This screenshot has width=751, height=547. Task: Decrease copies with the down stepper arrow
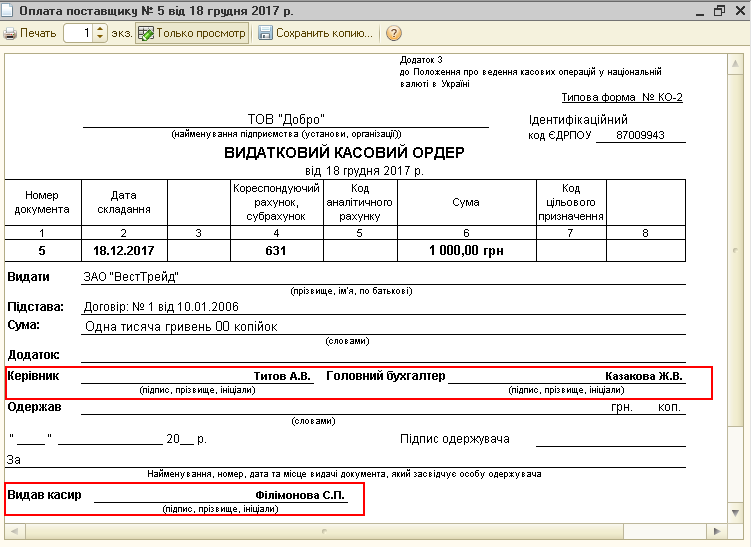(x=100, y=37)
